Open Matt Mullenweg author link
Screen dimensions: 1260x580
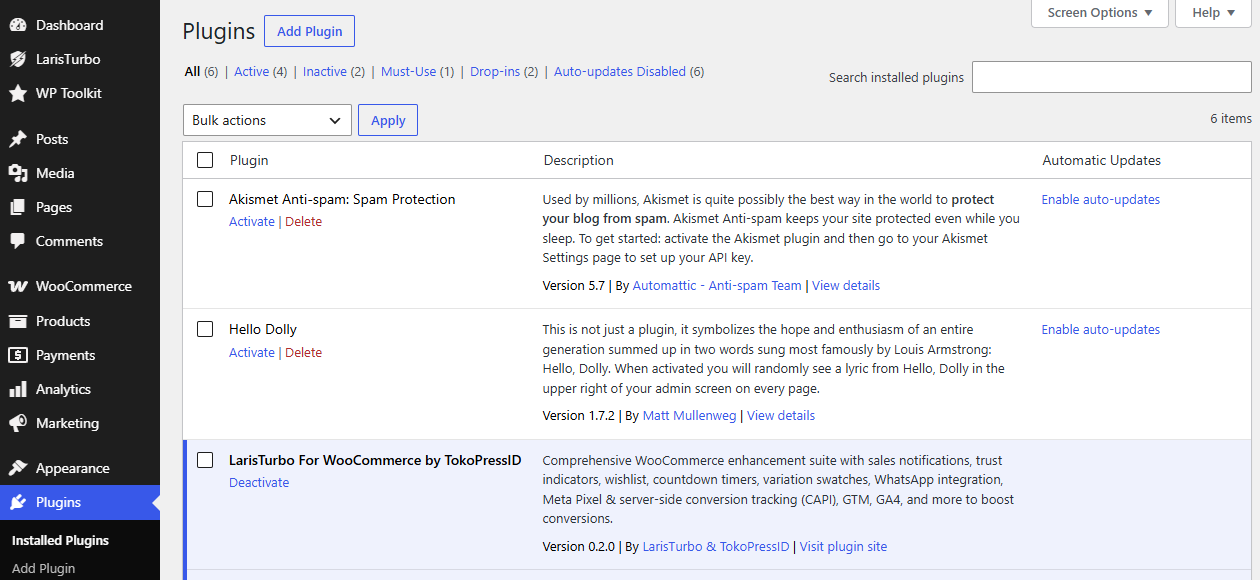(689, 415)
